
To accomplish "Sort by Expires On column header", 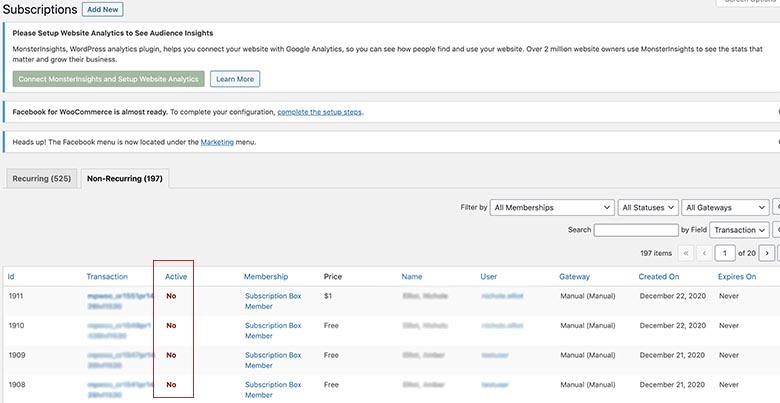I will (737, 277).
